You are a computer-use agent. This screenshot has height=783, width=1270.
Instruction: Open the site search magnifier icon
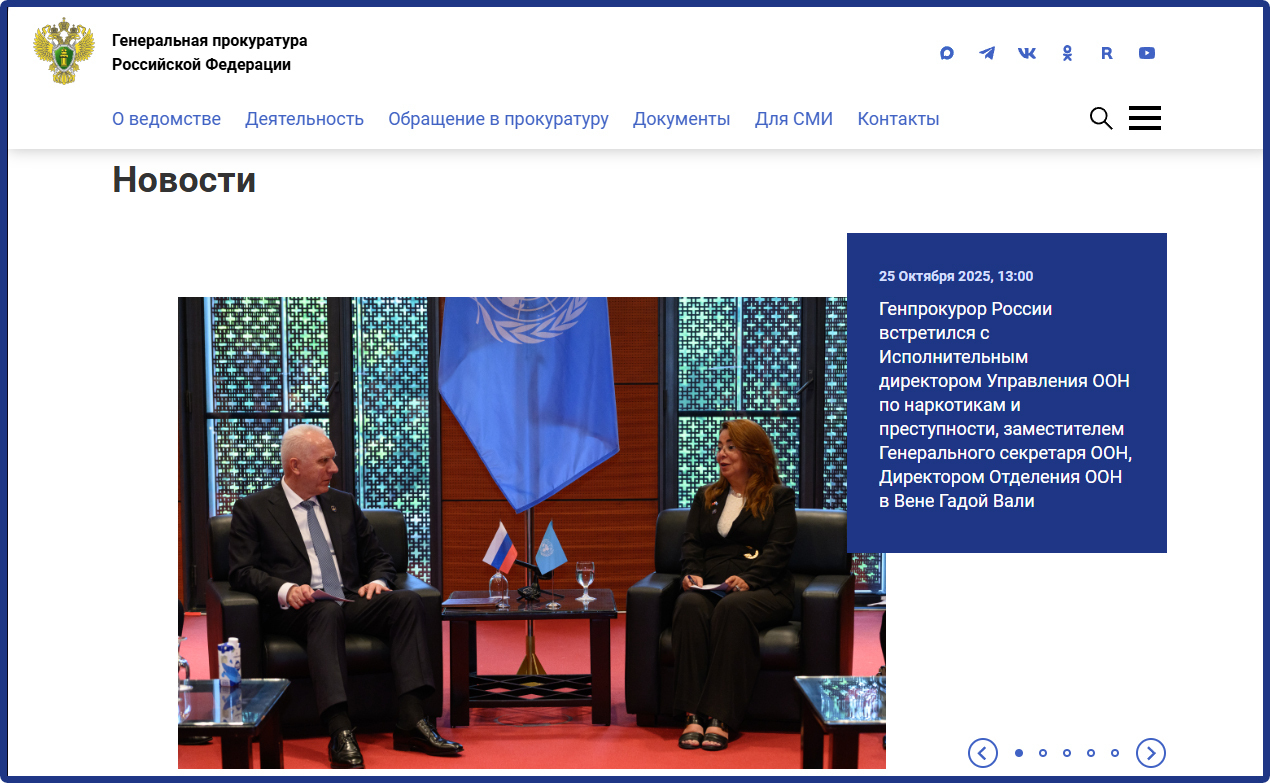(1100, 118)
